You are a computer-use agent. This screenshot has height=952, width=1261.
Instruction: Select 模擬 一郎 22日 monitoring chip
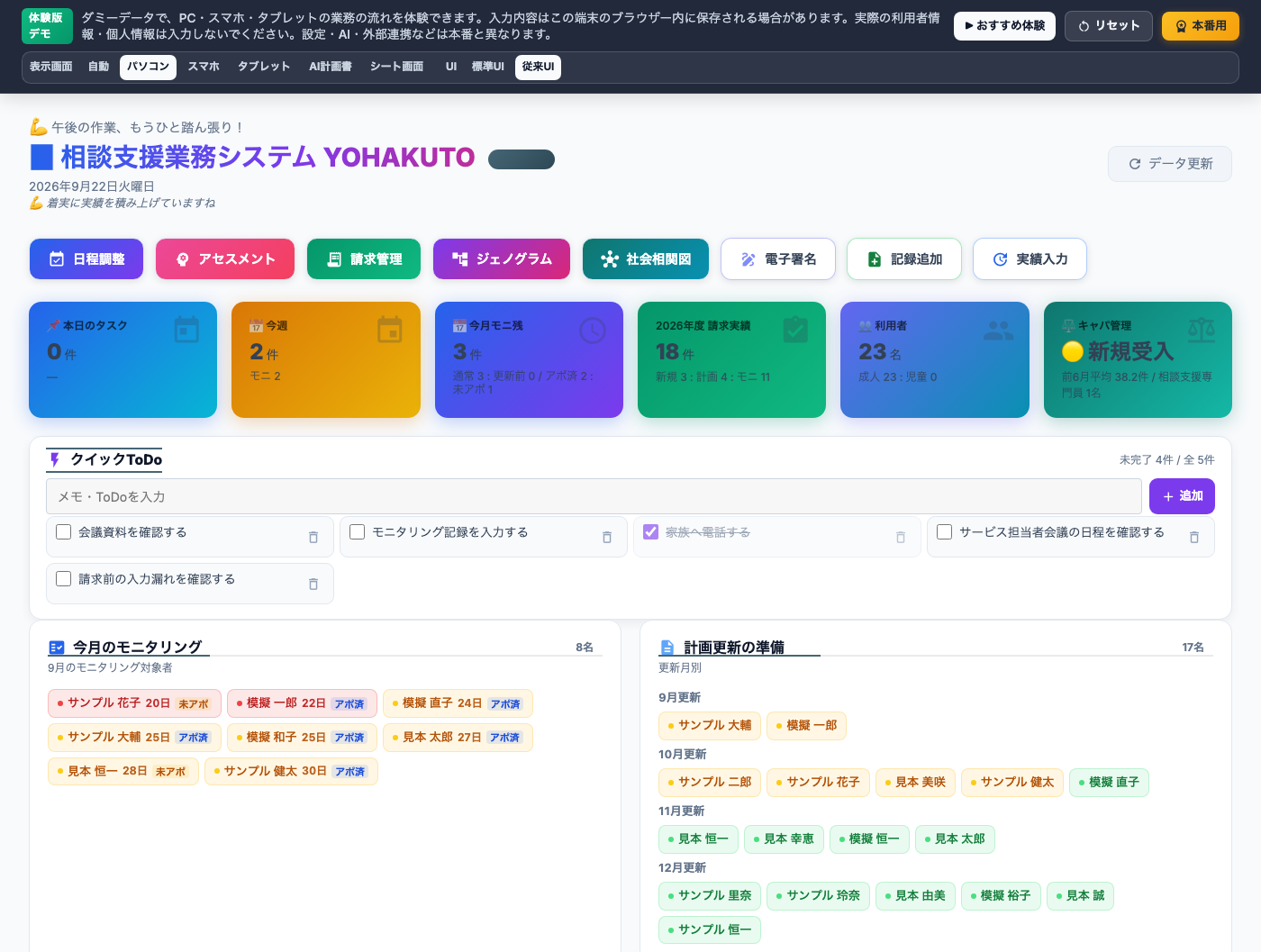[302, 703]
